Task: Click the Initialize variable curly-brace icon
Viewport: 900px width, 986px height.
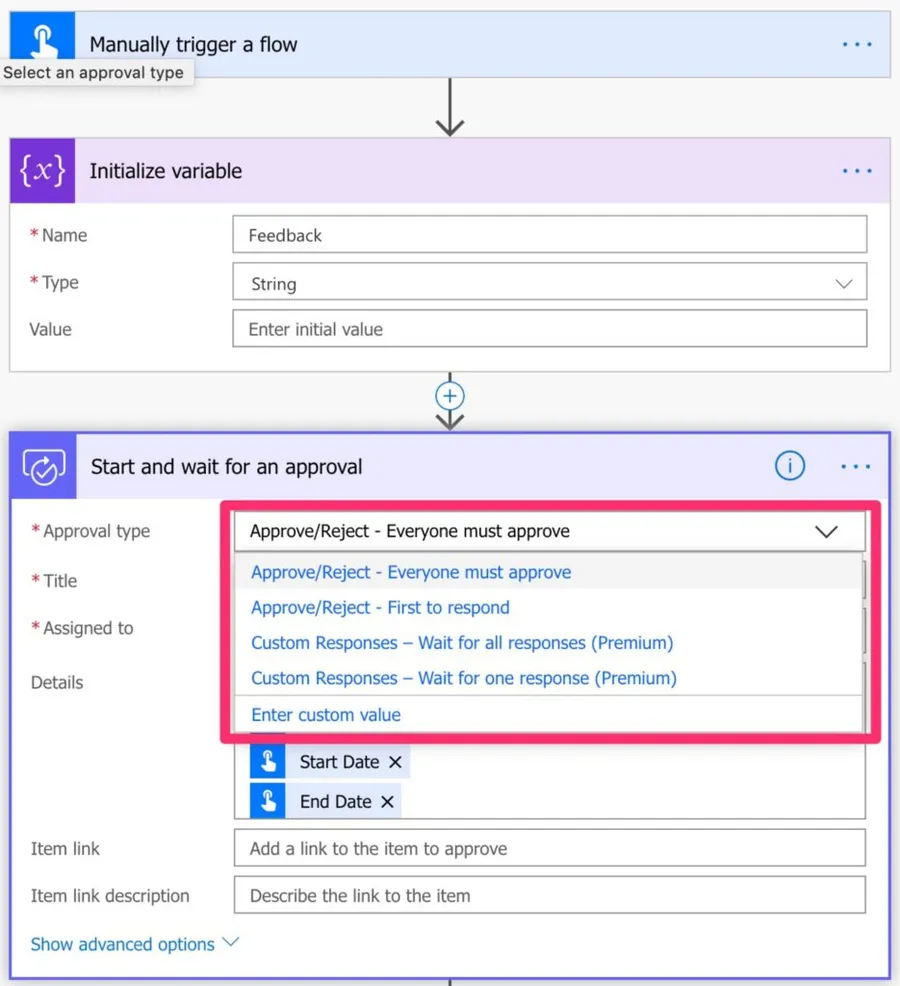Action: [43, 171]
